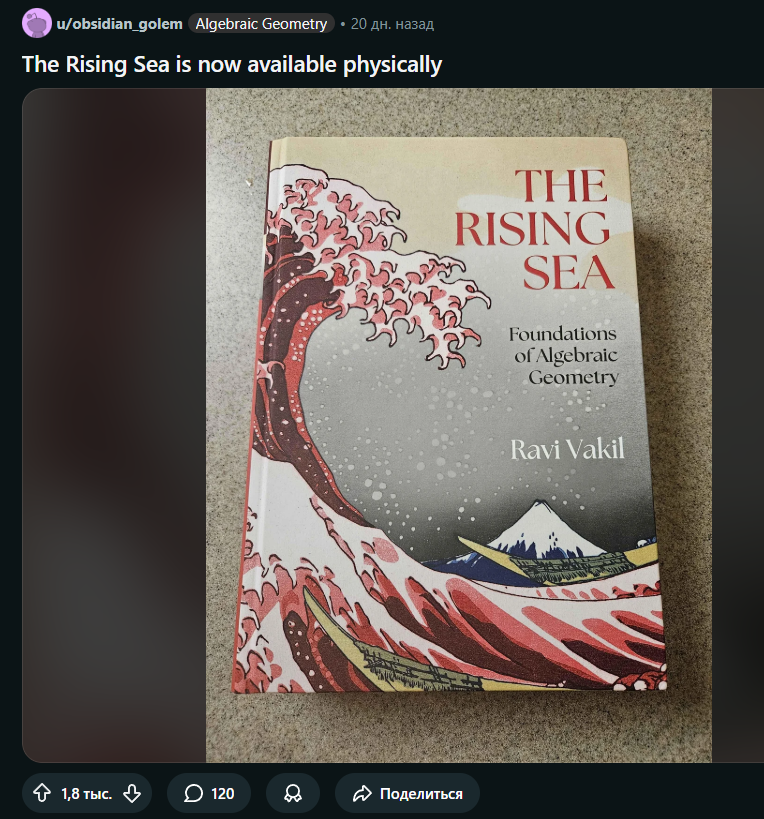The width and height of the screenshot is (764, 819).
Task: Downvote the Rising Sea post
Action: (x=131, y=793)
